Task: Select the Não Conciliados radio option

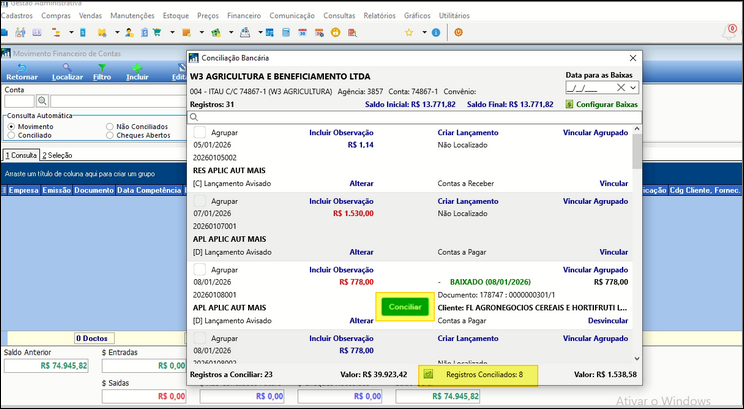Action: 110,127
